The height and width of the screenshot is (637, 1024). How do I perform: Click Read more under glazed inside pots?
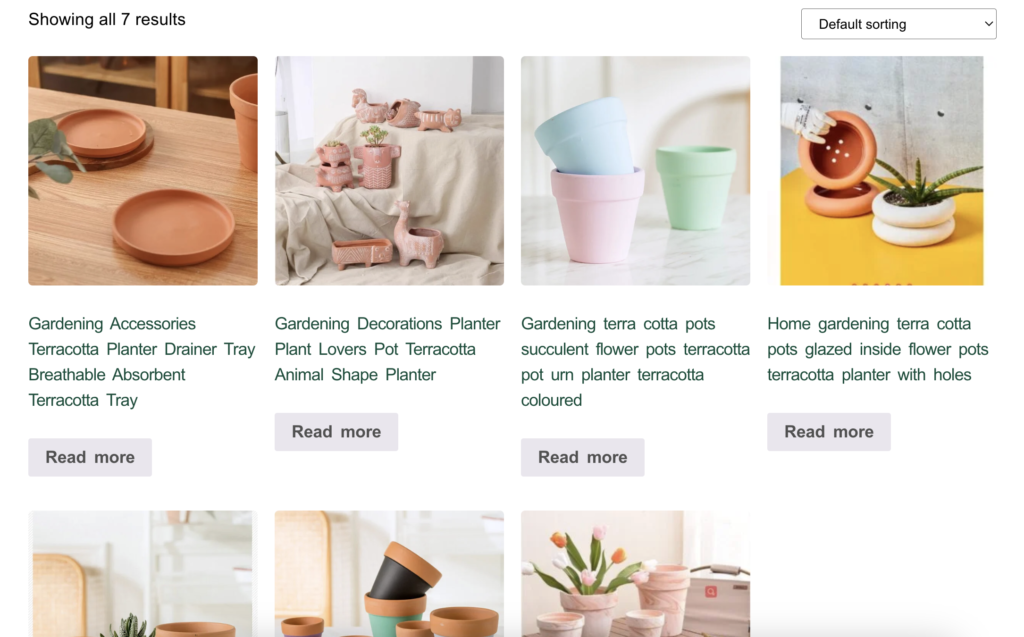pyautogui.click(x=829, y=432)
